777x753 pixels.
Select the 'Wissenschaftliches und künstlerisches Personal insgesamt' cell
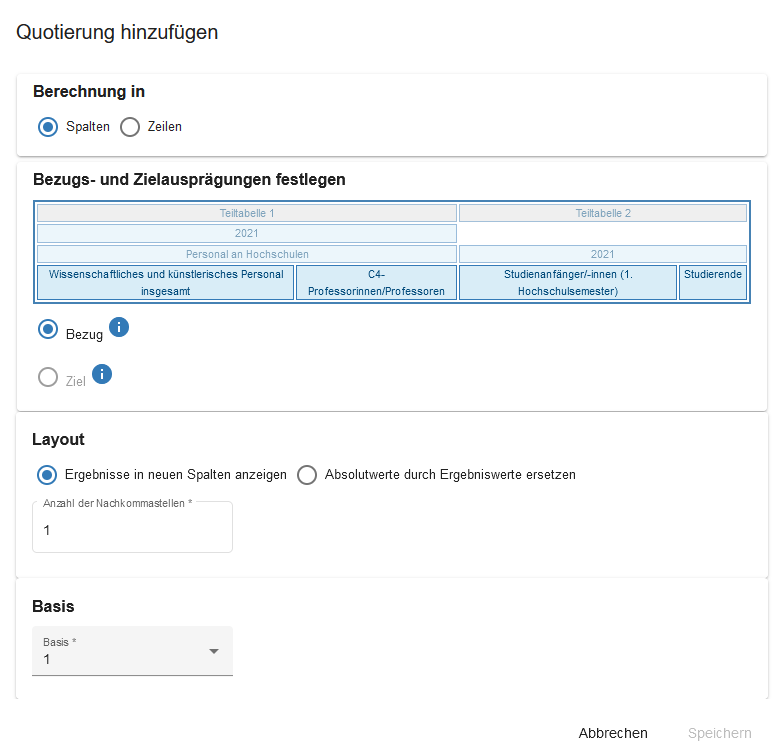coord(166,282)
